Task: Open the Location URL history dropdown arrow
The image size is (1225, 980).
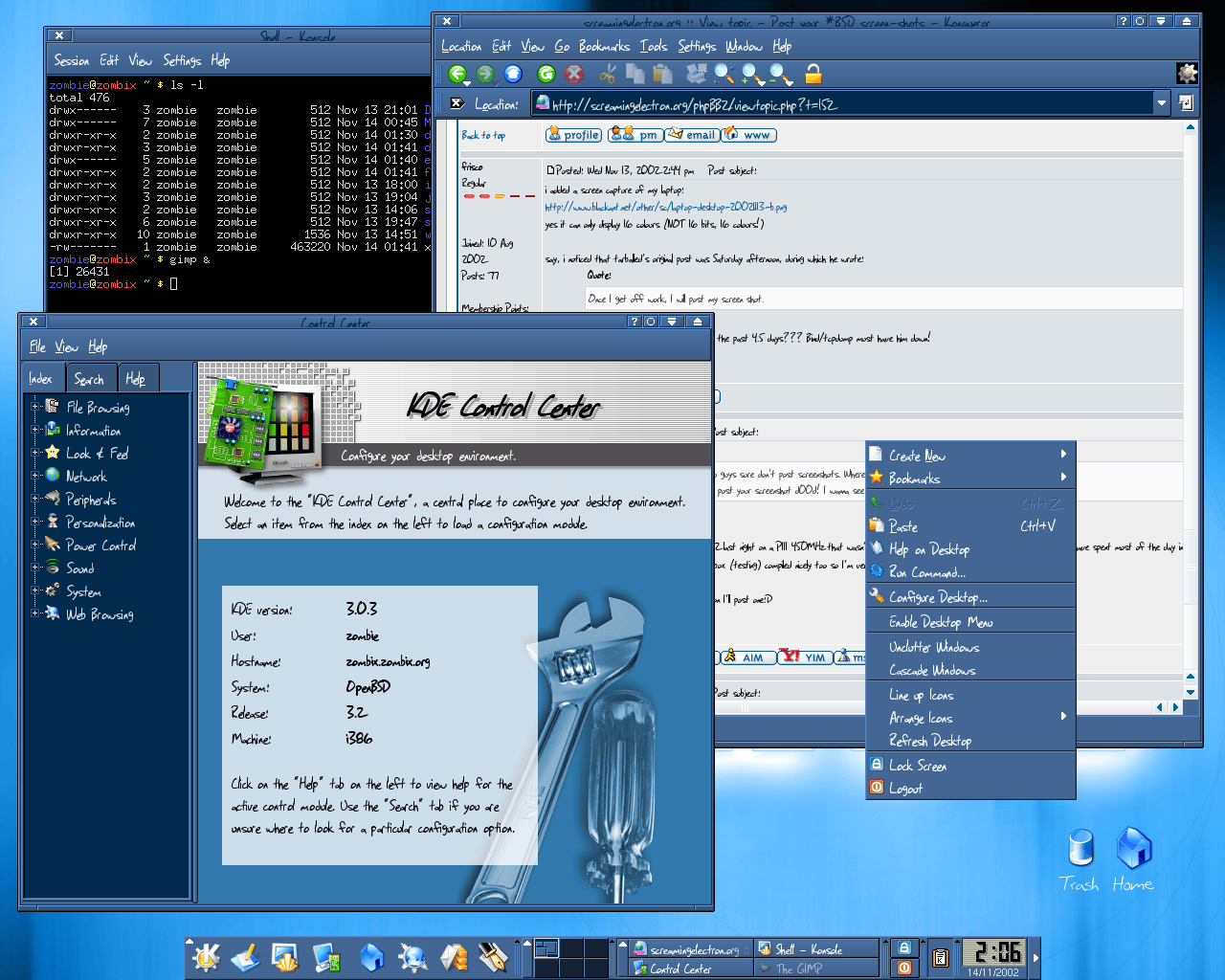Action: click(x=1161, y=103)
